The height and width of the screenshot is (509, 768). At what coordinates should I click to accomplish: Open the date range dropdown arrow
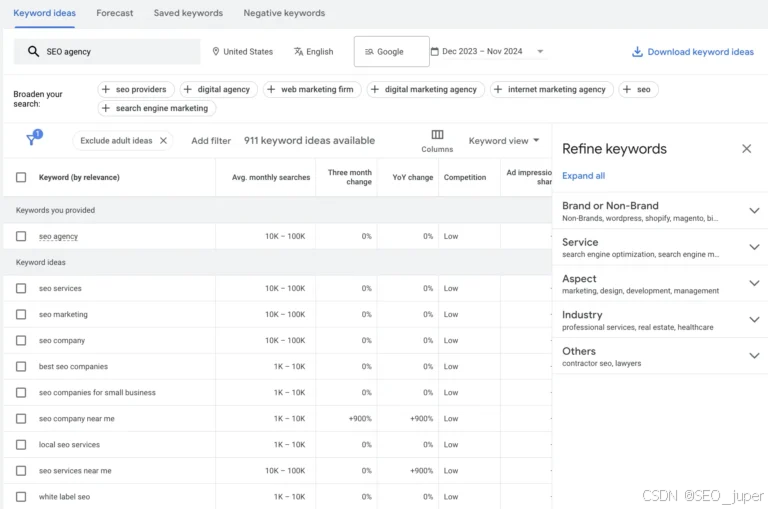540,51
